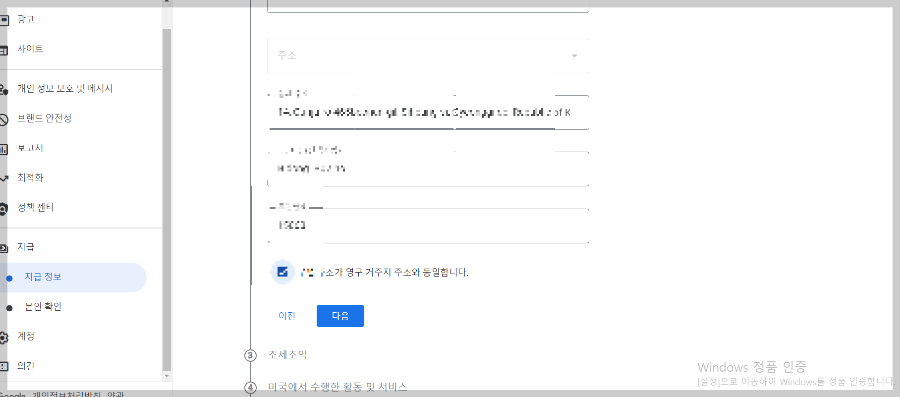This screenshot has height=397, width=900.
Task: Open the 약관 footer link
Action: coord(115,394)
